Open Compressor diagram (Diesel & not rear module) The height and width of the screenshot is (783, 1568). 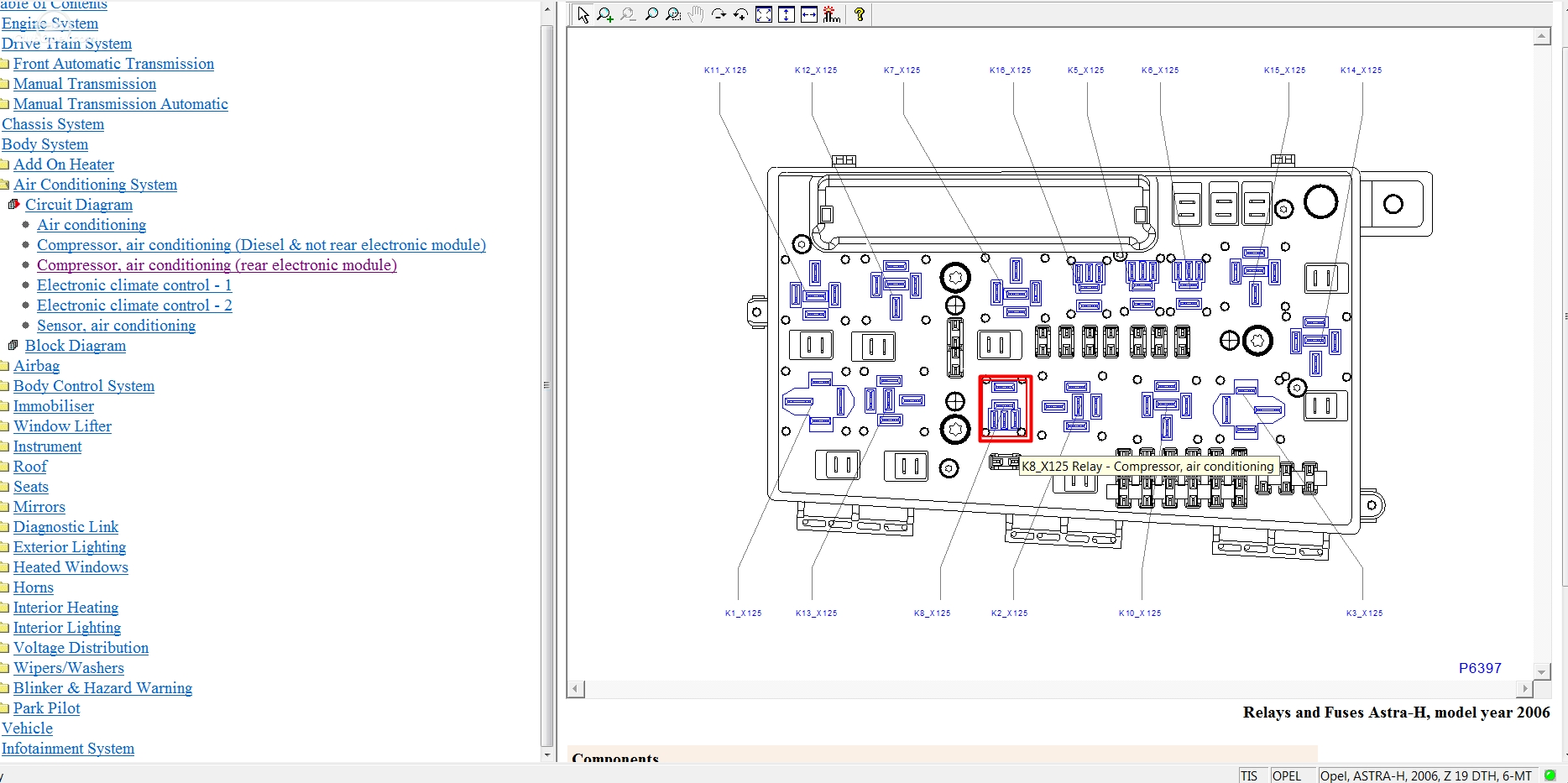pyautogui.click(x=261, y=245)
